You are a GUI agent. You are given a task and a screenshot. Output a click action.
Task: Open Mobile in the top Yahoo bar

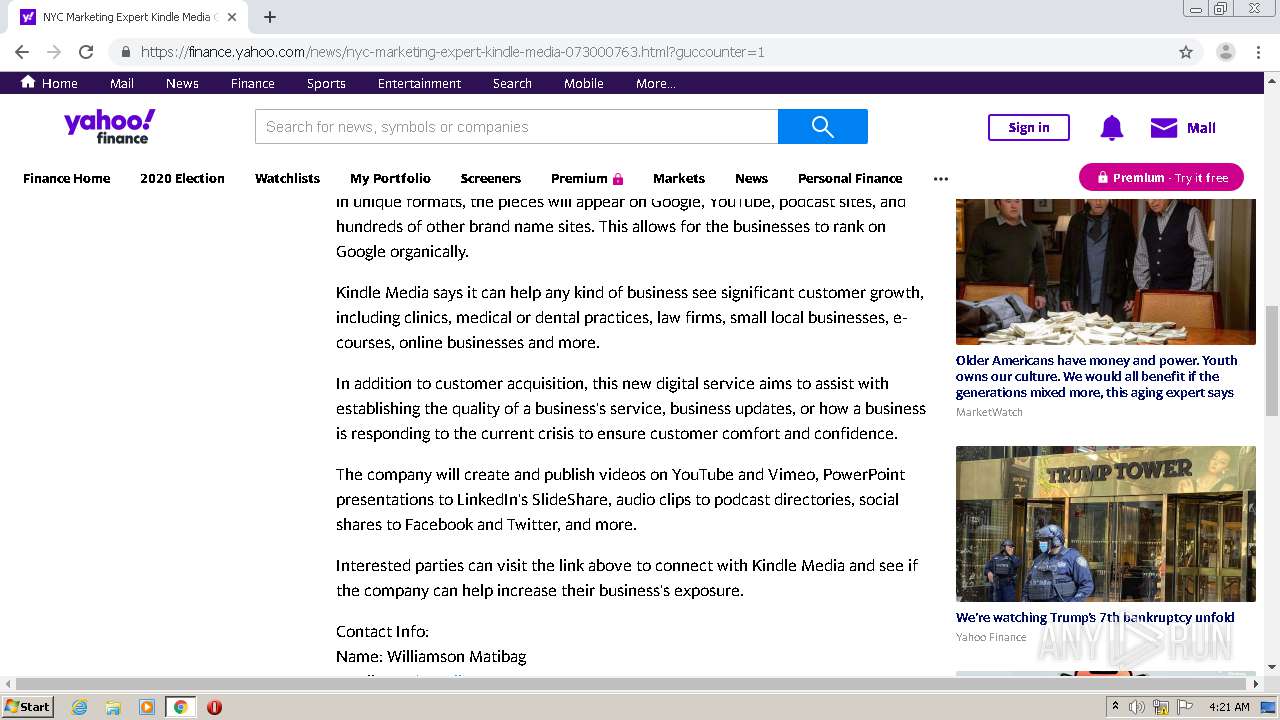coord(584,83)
